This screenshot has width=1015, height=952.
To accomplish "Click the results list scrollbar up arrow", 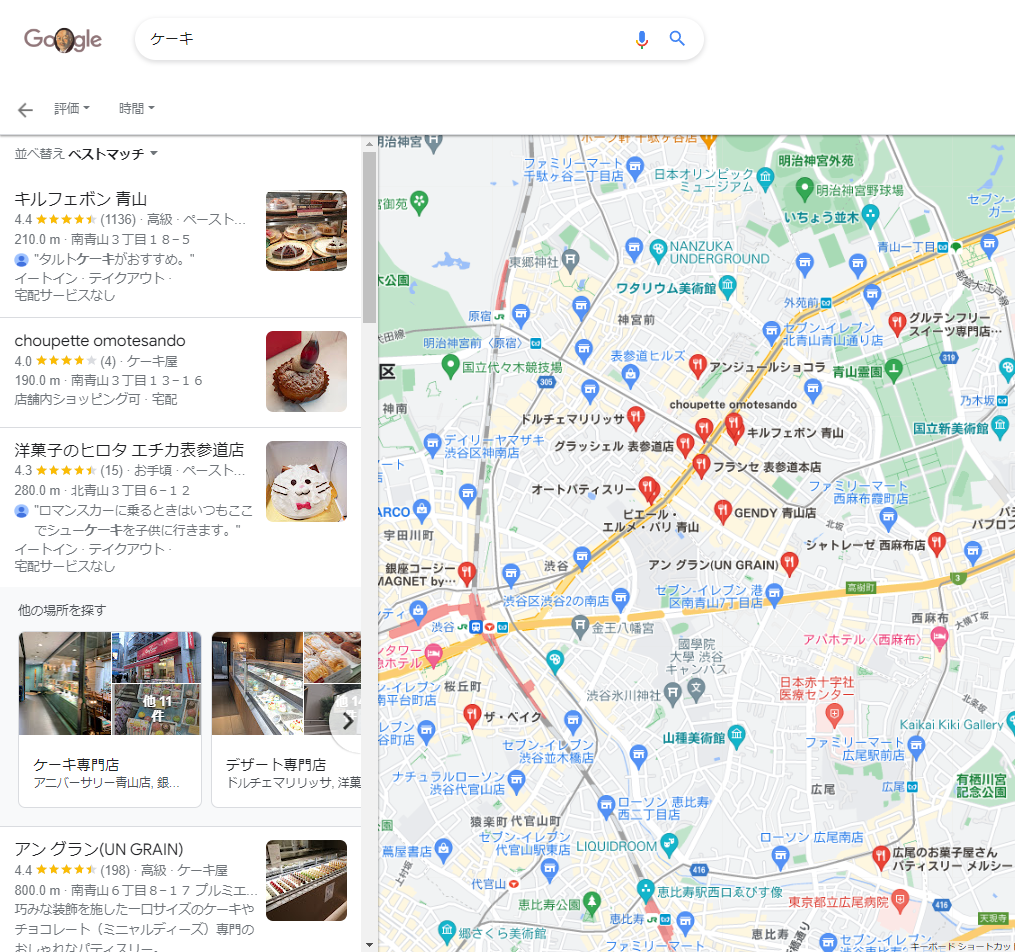I will pyautogui.click(x=369, y=144).
